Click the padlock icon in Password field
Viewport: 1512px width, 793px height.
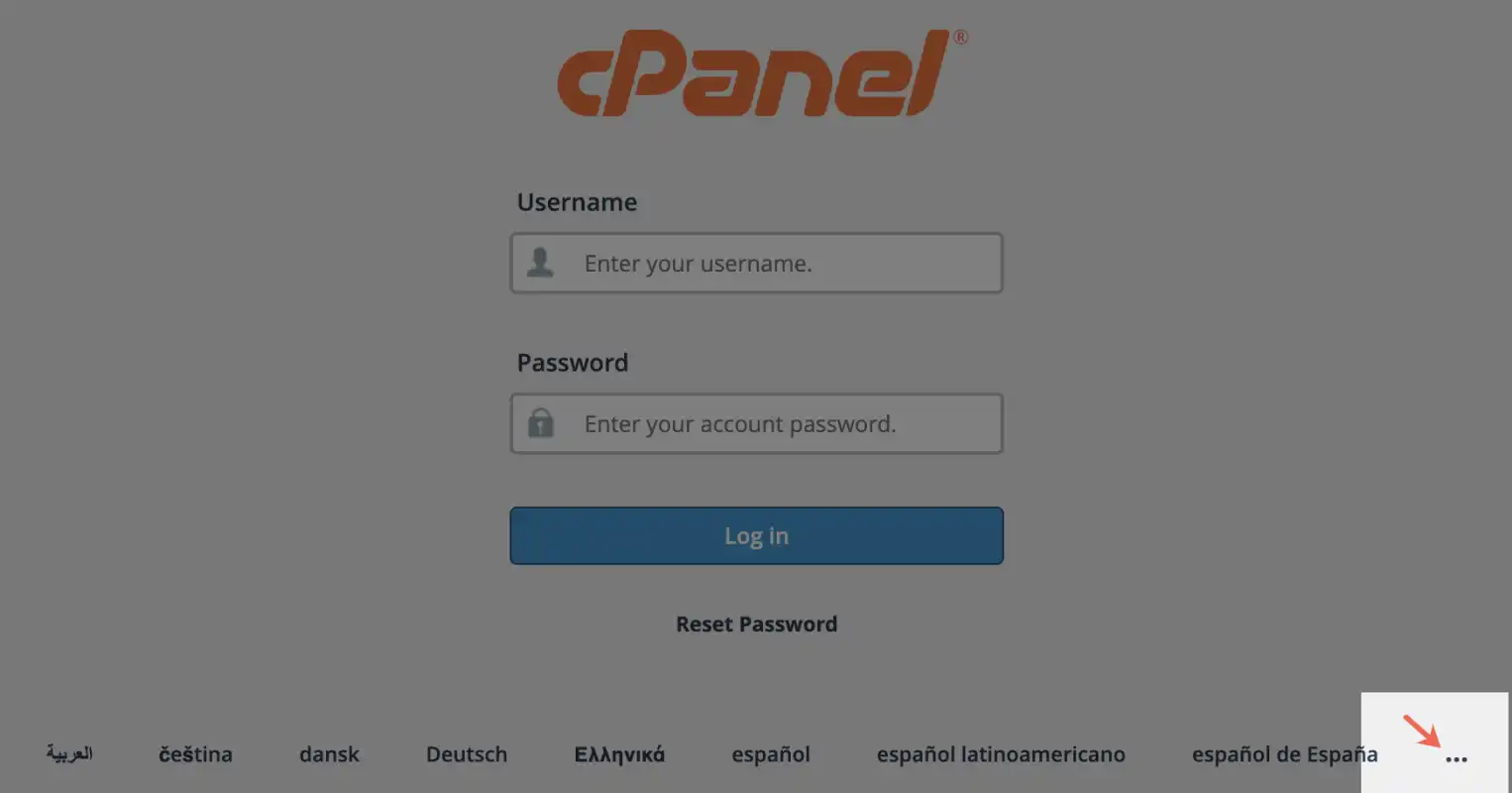tap(540, 423)
